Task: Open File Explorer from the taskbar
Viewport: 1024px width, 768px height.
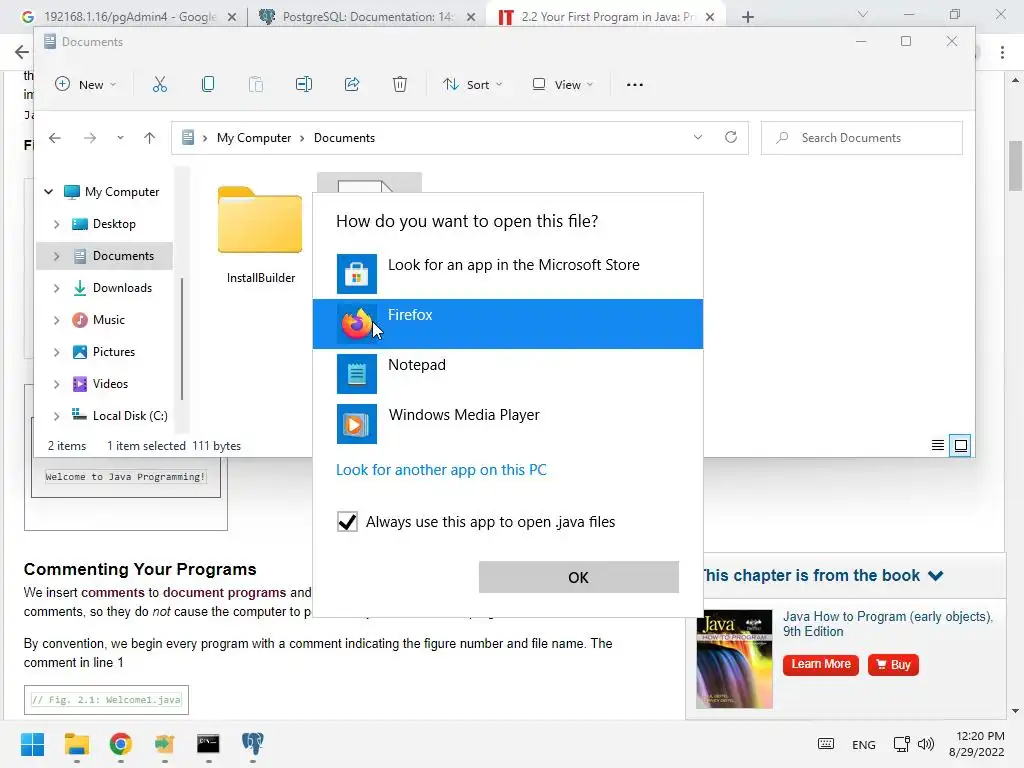Action: click(76, 744)
